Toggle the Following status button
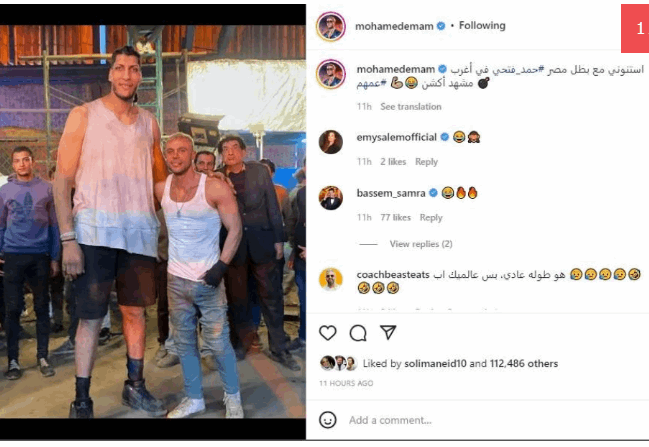Image resolution: width=649 pixels, height=447 pixels. 482,26
